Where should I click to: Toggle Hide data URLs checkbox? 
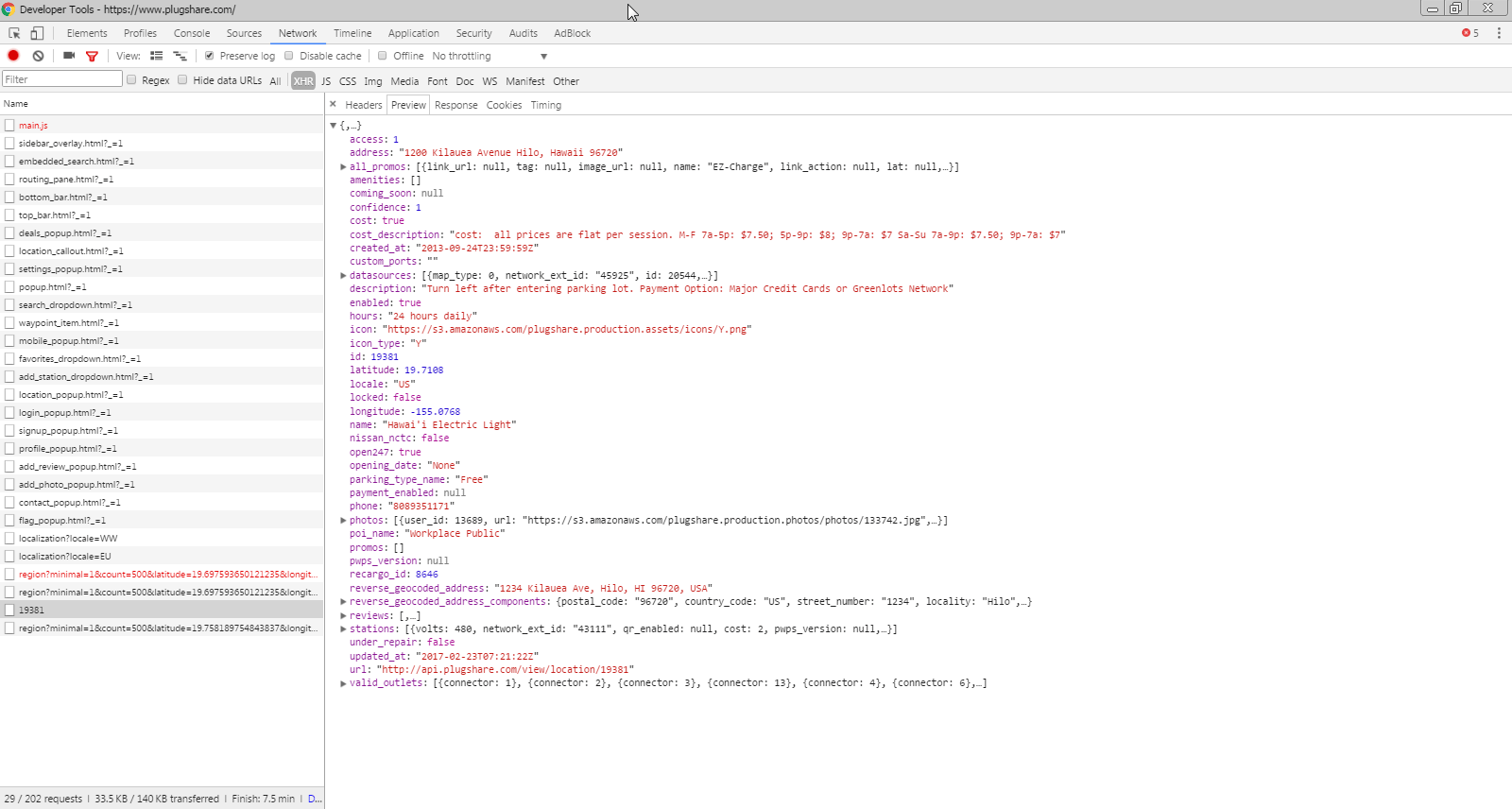click(x=182, y=79)
